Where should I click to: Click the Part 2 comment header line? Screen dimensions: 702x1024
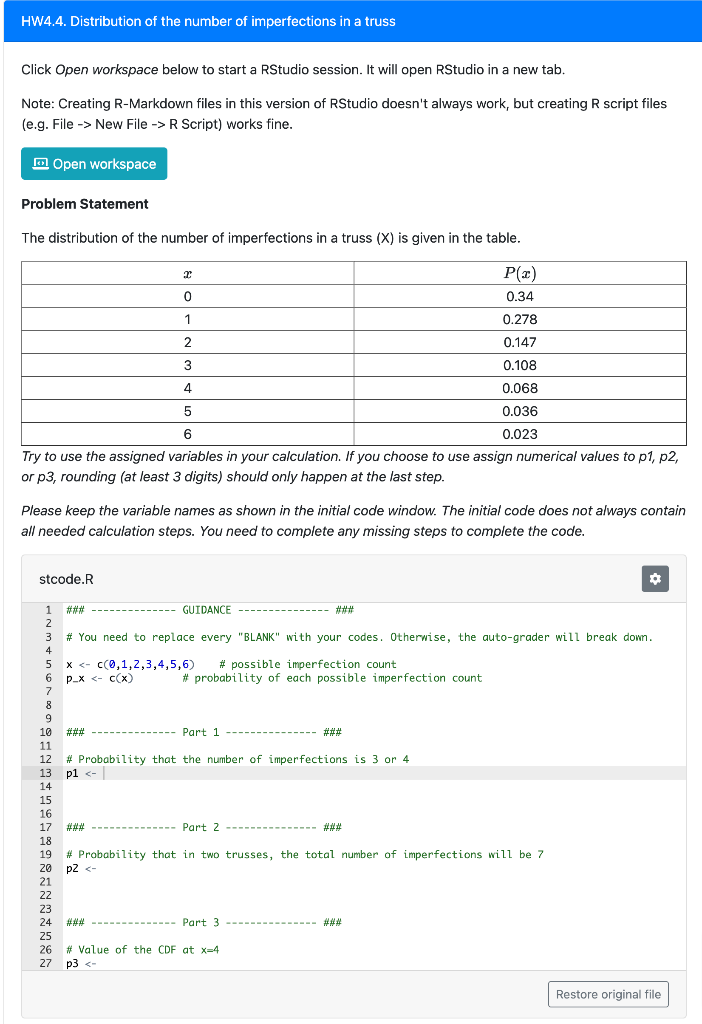coord(204,827)
